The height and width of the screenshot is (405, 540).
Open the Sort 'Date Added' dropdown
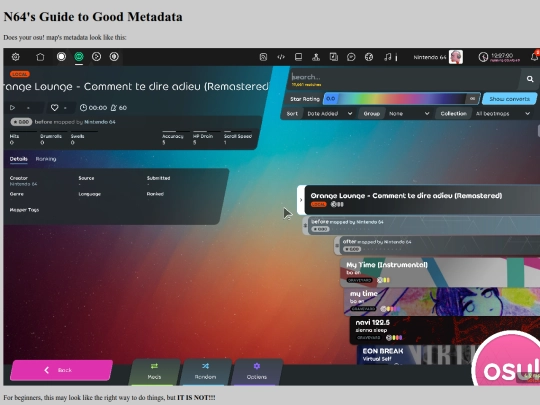pos(330,114)
